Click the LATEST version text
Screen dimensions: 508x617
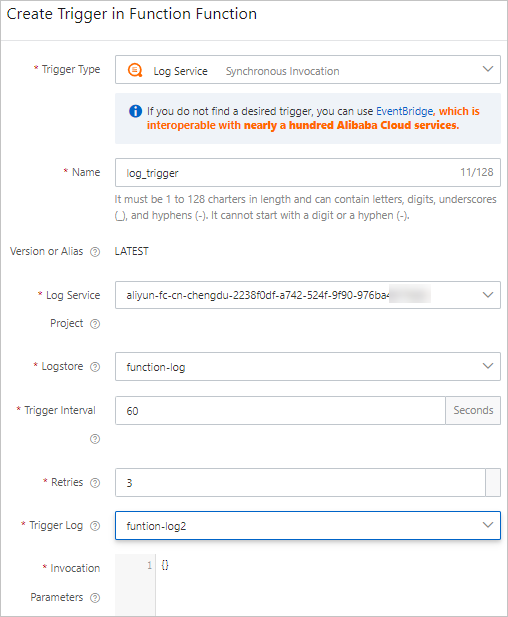click(131, 251)
